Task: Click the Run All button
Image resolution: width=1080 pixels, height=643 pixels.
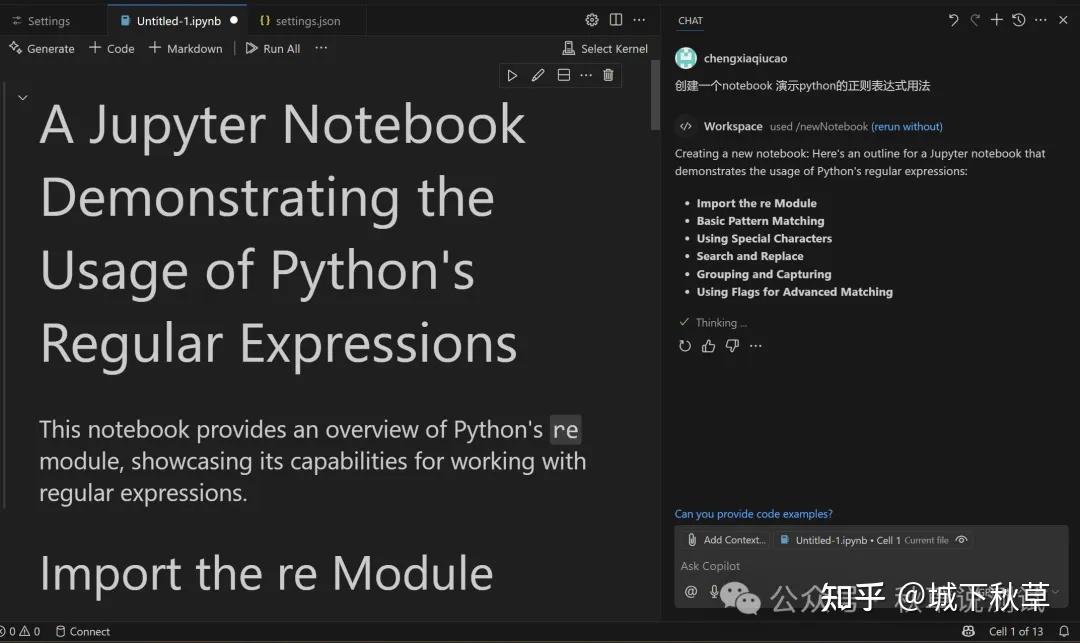Action: point(272,48)
